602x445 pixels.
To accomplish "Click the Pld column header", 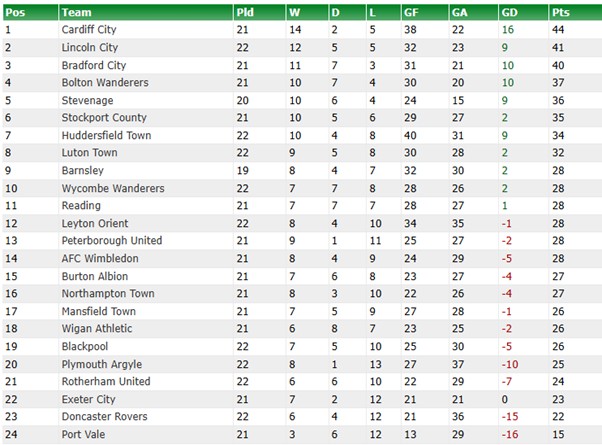I will tap(245, 12).
